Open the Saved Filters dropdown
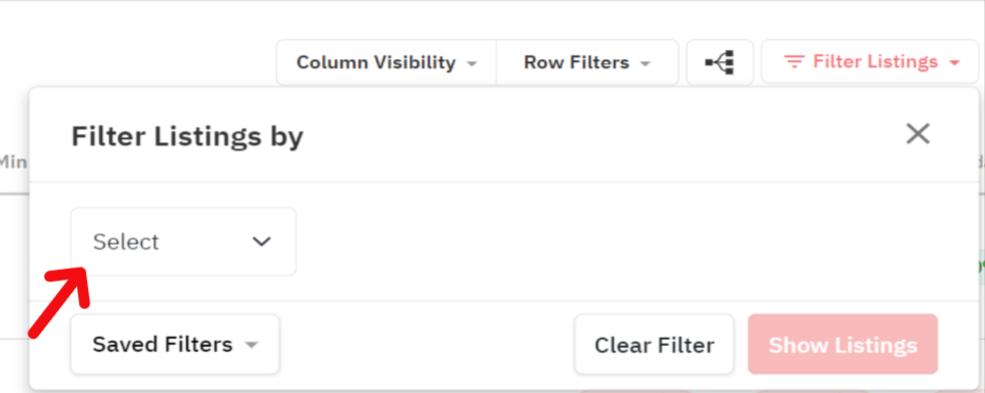The width and height of the screenshot is (985, 393). tap(175, 345)
